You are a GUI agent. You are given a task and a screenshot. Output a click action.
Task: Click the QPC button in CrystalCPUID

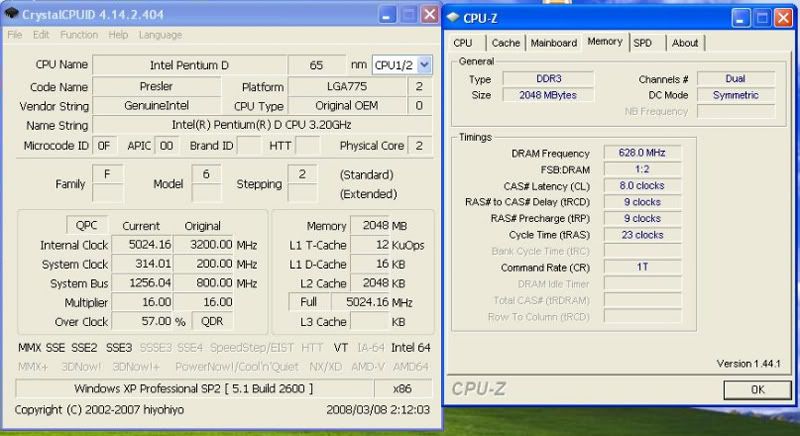87,225
